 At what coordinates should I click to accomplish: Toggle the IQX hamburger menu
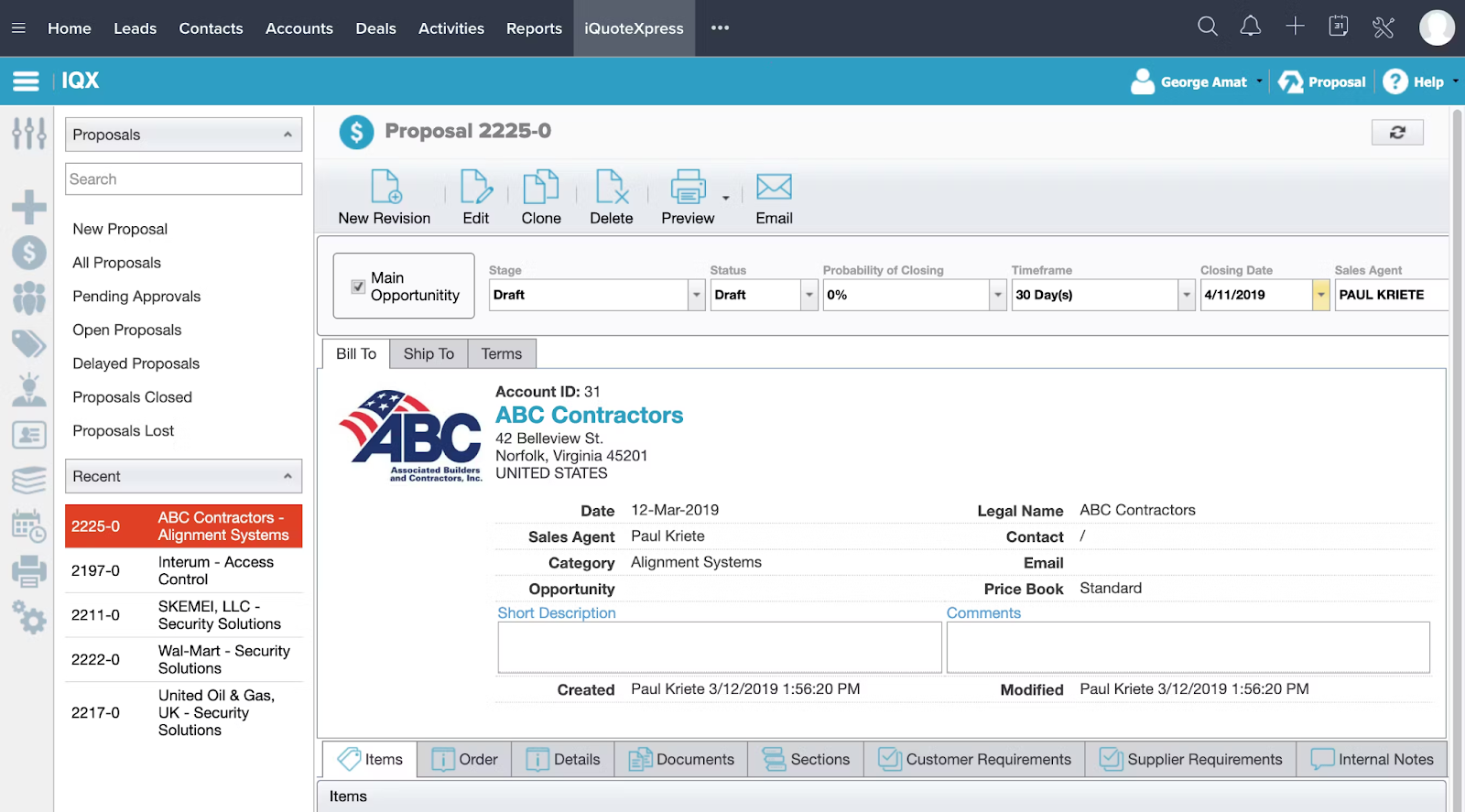pyautogui.click(x=26, y=81)
